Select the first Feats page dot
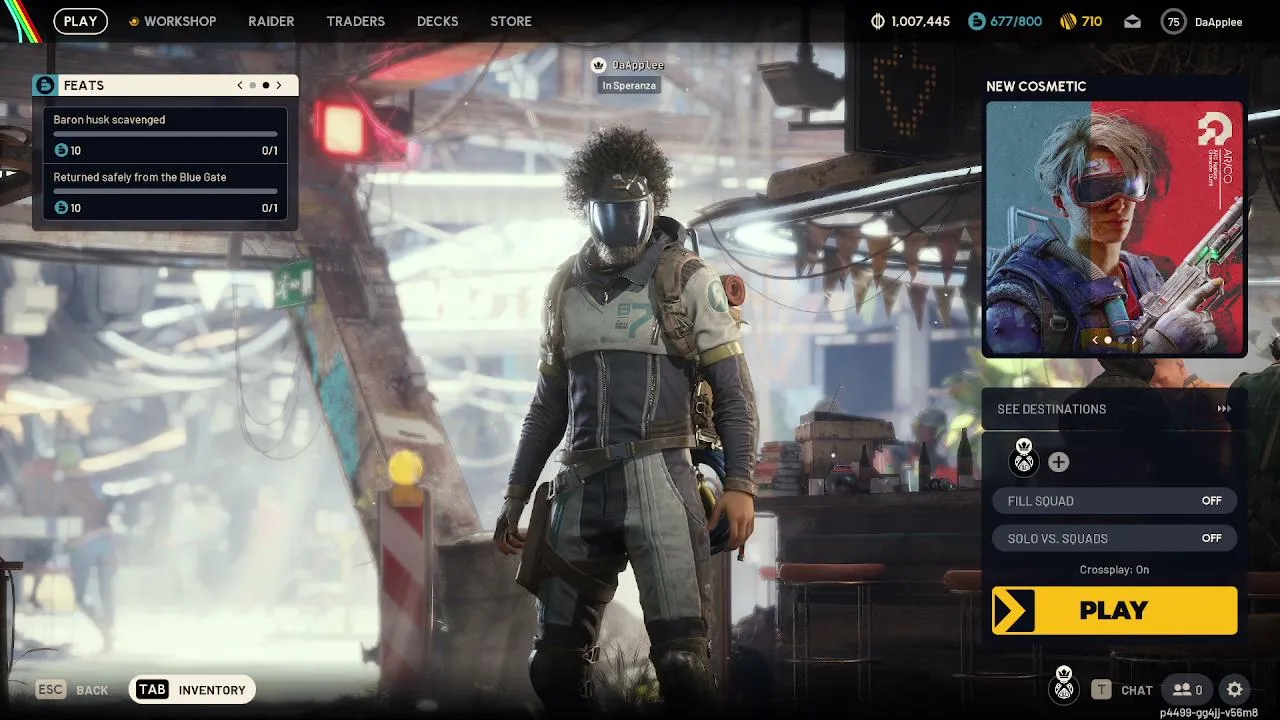 (253, 85)
